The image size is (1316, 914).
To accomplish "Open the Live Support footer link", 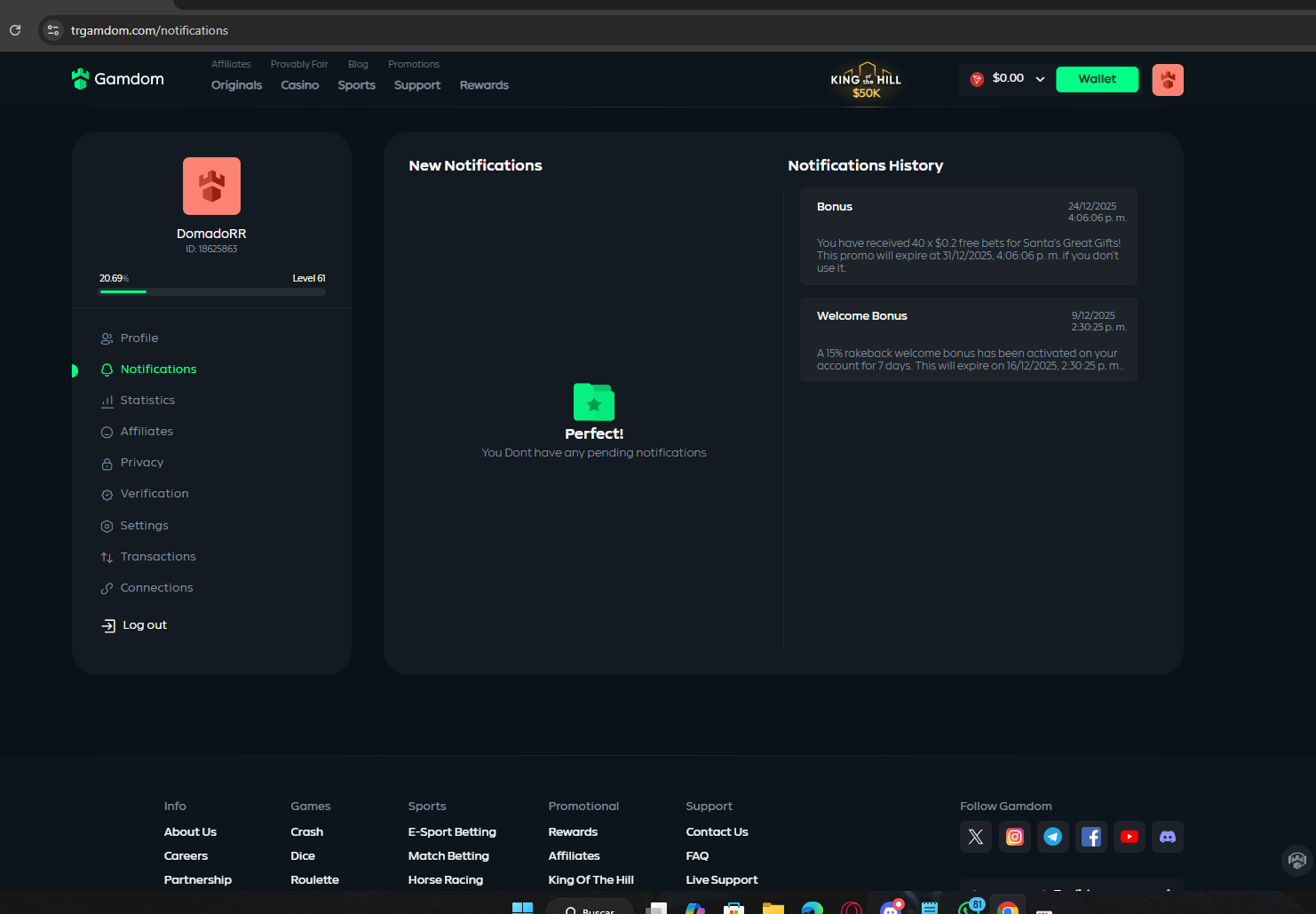I will click(x=722, y=880).
